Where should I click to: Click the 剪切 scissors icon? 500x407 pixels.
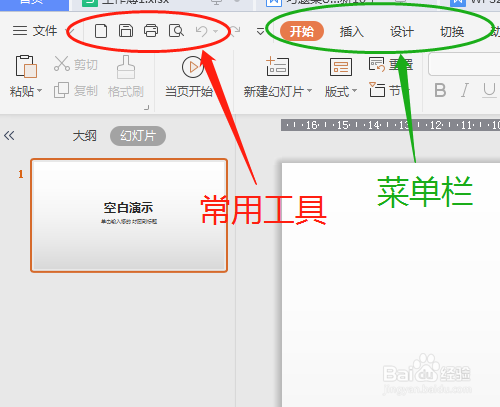(62, 63)
